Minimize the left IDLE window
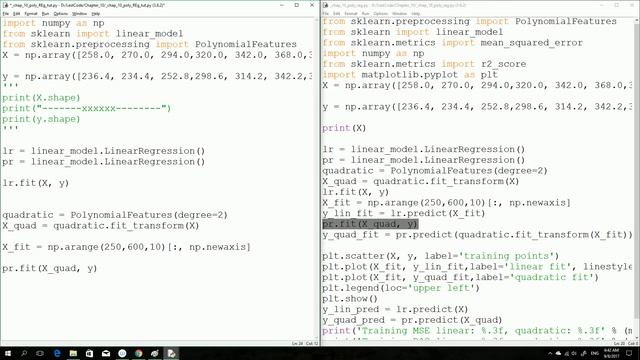This screenshot has width=640, height=360. (x=282, y=5)
